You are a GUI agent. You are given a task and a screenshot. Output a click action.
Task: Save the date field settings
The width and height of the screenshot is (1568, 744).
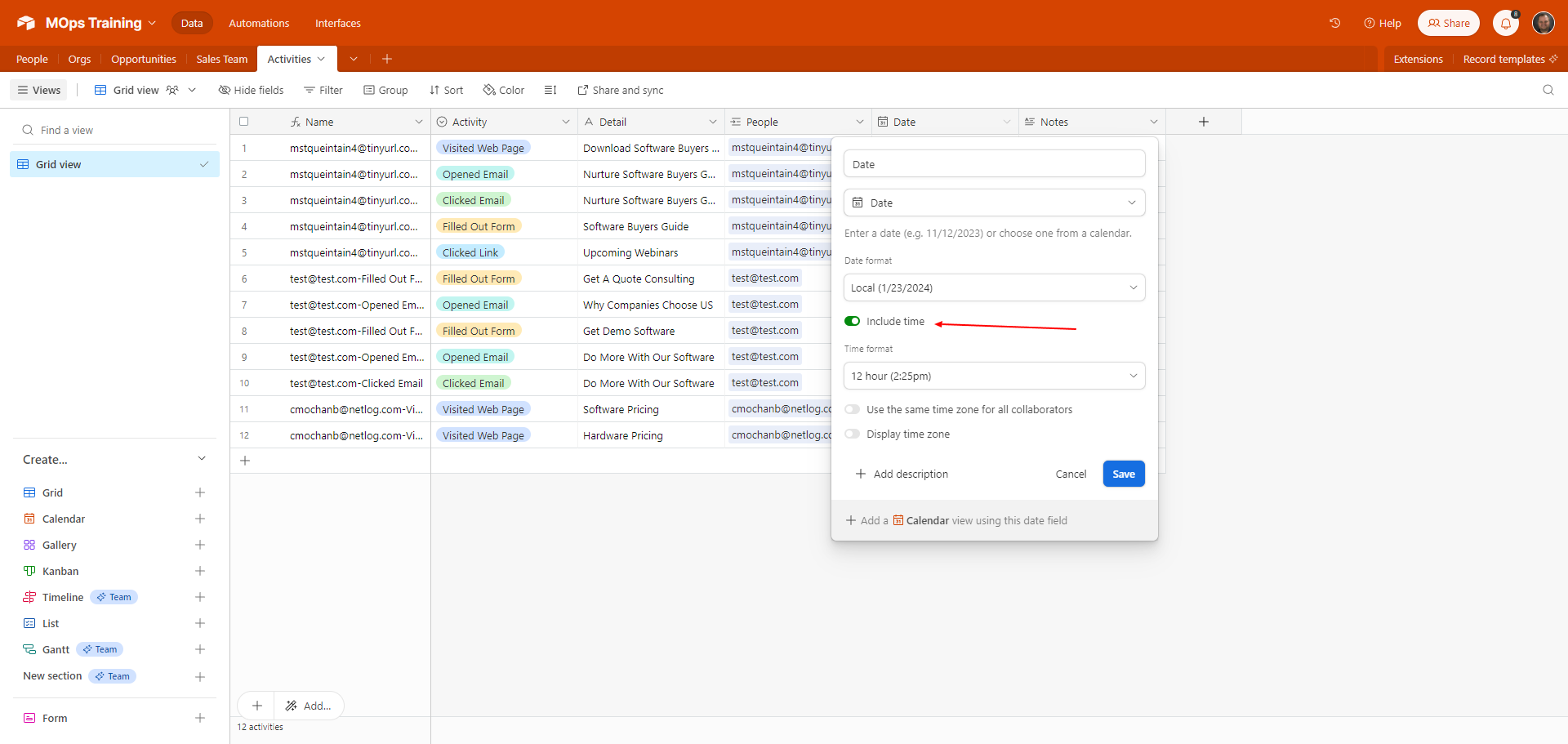click(x=1123, y=474)
